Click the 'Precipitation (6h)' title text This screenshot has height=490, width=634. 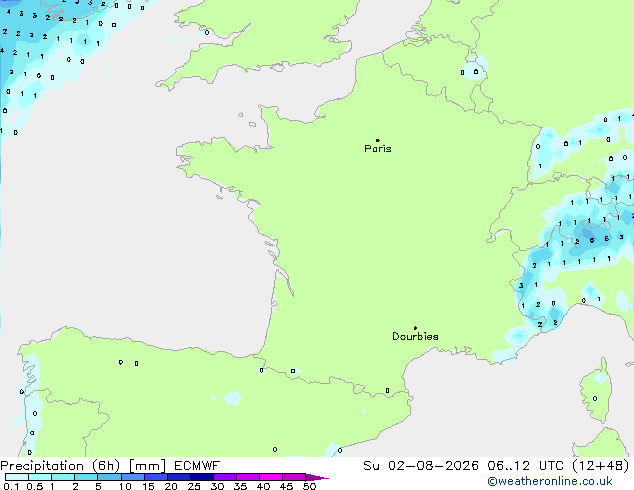pos(60,466)
